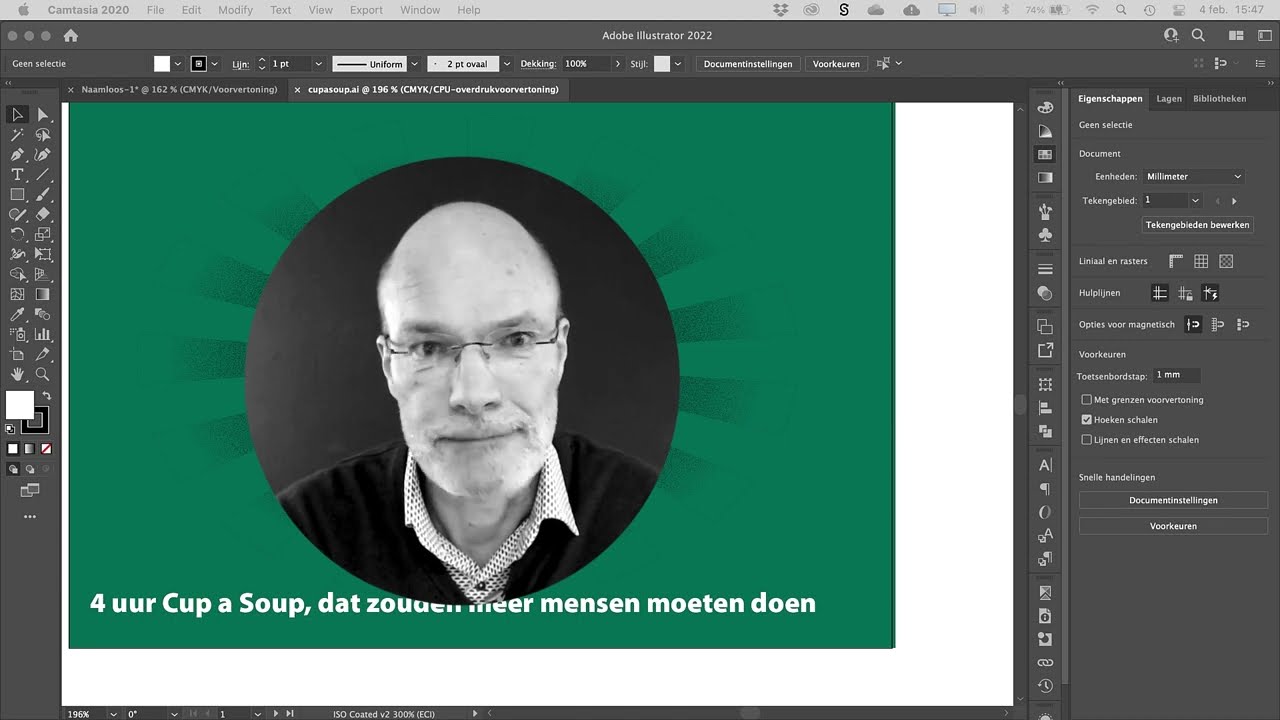
Task: Switch to the Lagen panel tab
Action: pos(1169,99)
